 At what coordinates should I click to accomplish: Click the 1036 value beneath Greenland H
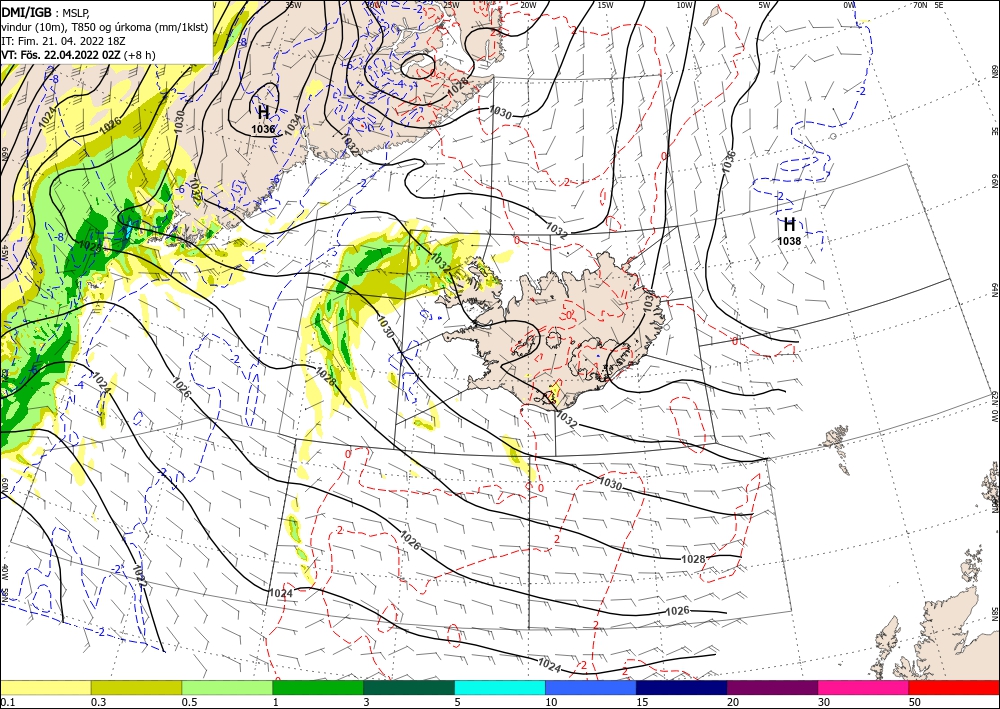click(263, 129)
